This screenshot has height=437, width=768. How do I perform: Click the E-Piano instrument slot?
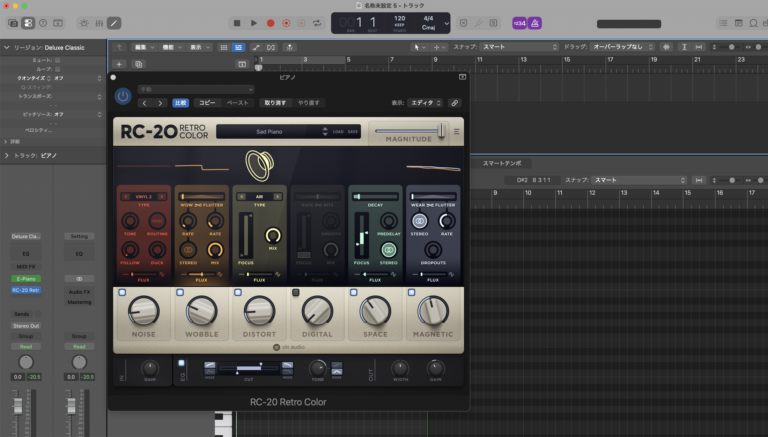click(x=26, y=279)
